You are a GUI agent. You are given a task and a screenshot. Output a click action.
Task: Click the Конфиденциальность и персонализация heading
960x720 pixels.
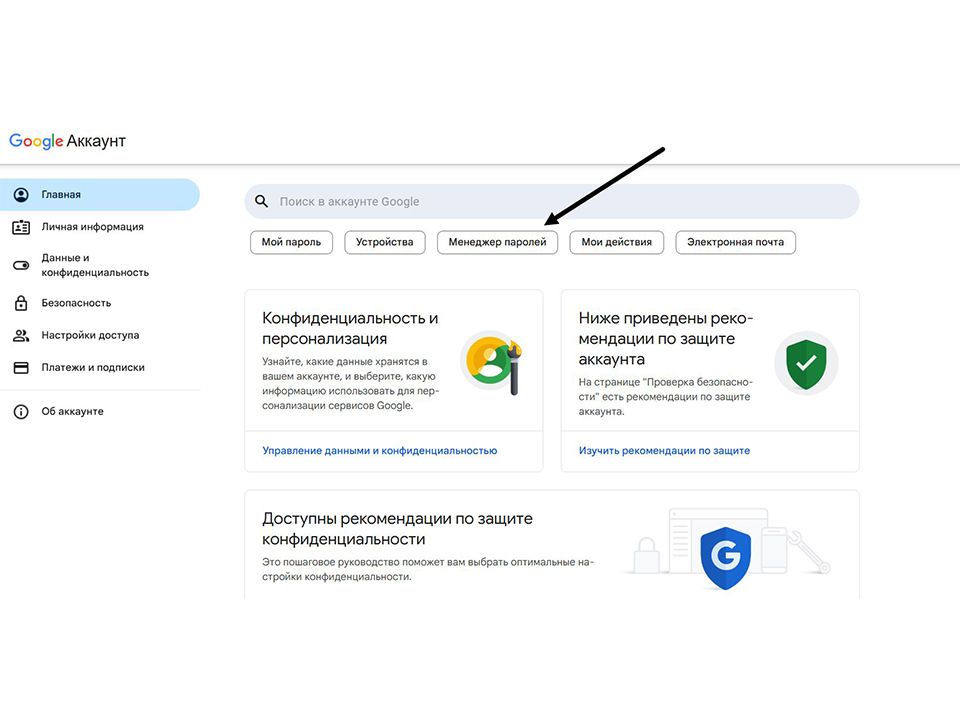(x=350, y=328)
